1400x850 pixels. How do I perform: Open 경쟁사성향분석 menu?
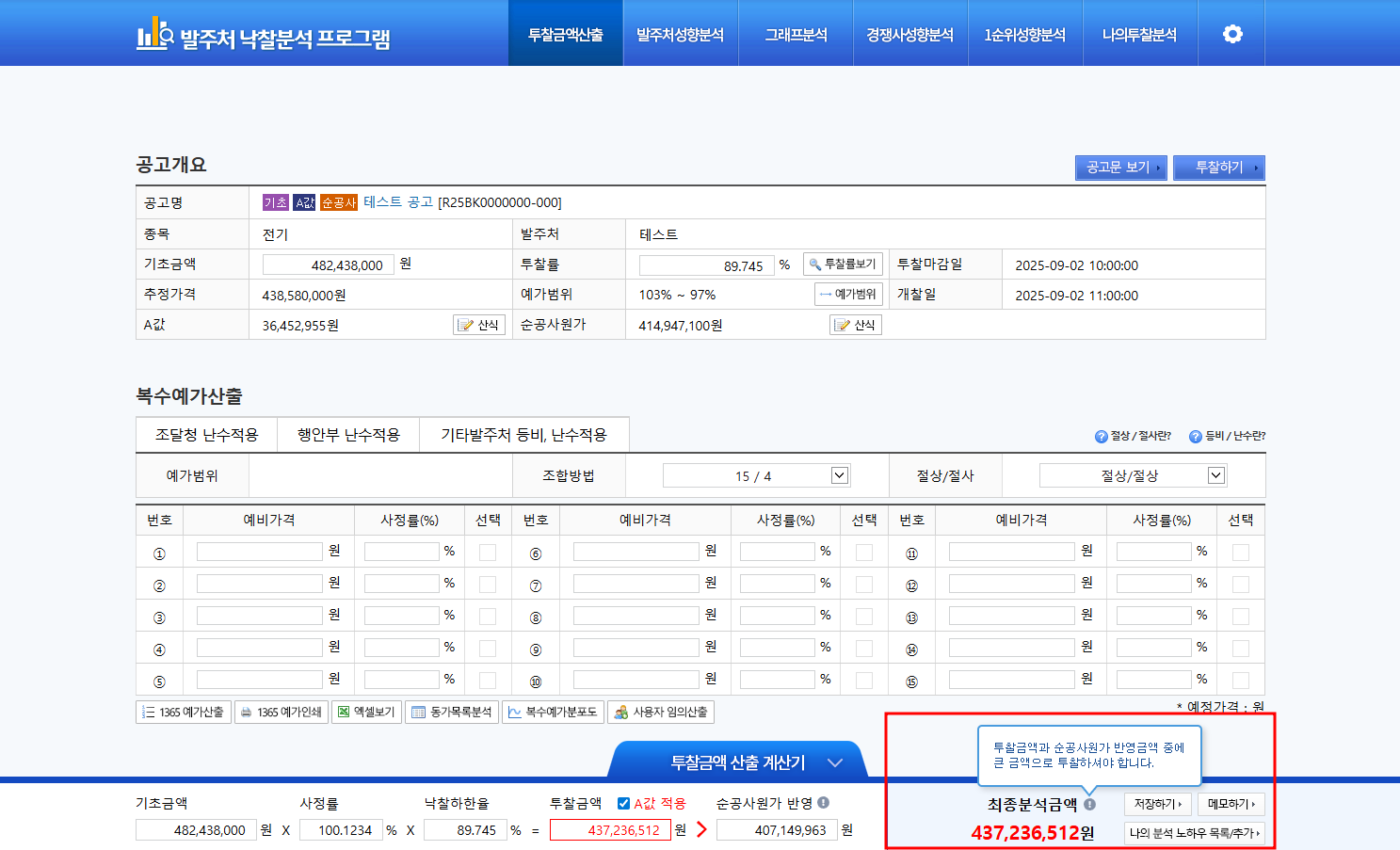pyautogui.click(x=910, y=34)
